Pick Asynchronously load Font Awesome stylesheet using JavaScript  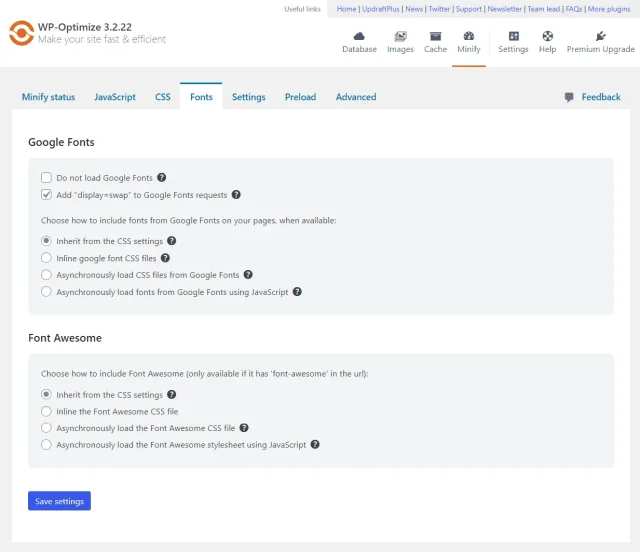point(46,445)
